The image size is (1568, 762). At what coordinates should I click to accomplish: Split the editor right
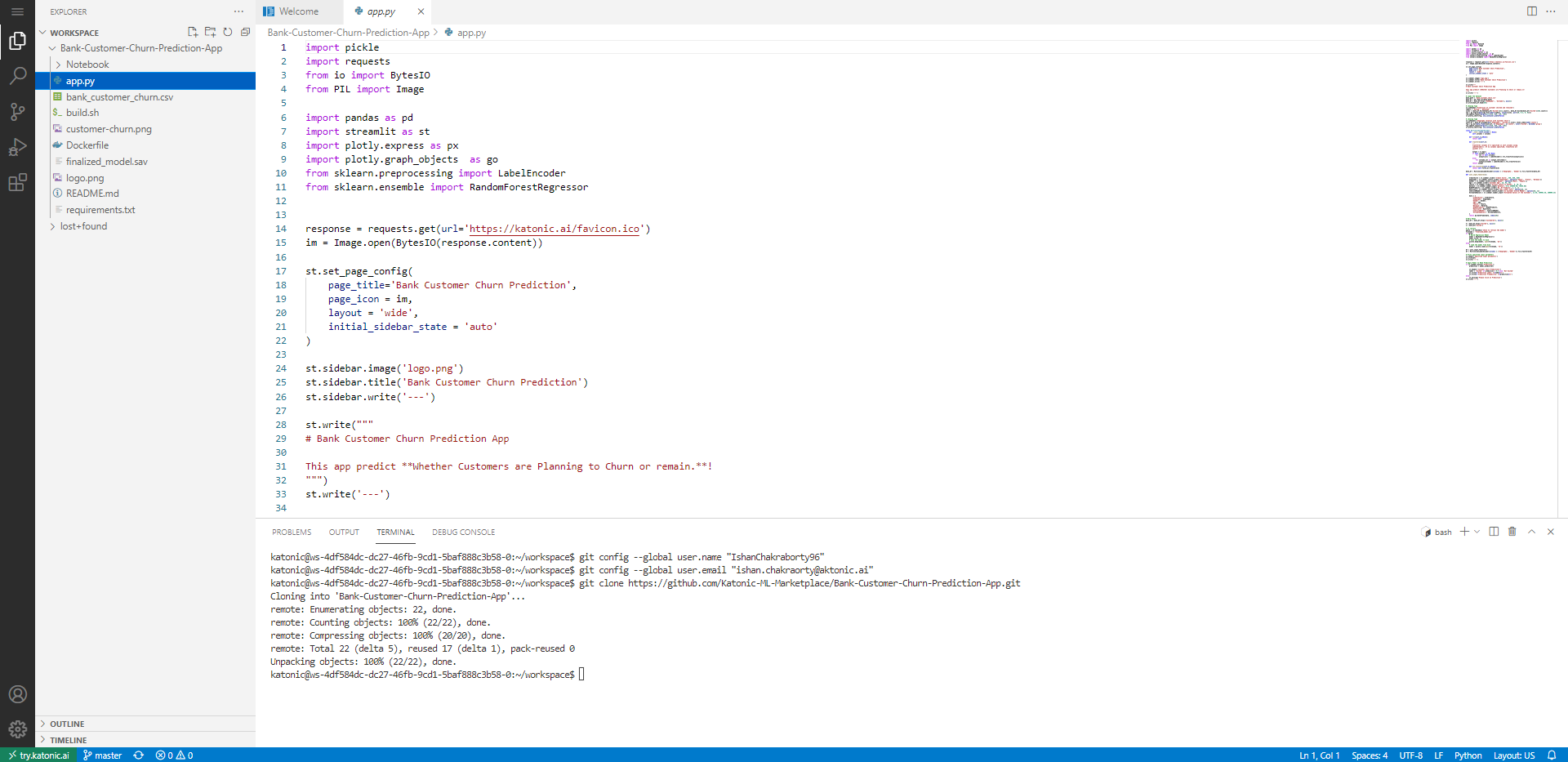1532,11
